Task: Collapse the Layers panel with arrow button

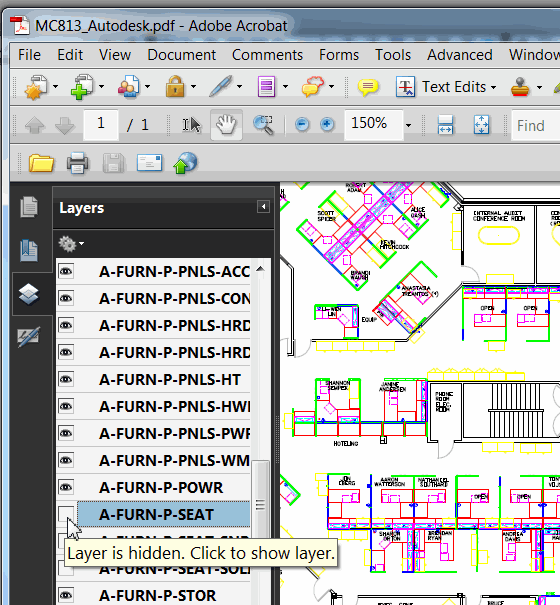Action: [263, 207]
